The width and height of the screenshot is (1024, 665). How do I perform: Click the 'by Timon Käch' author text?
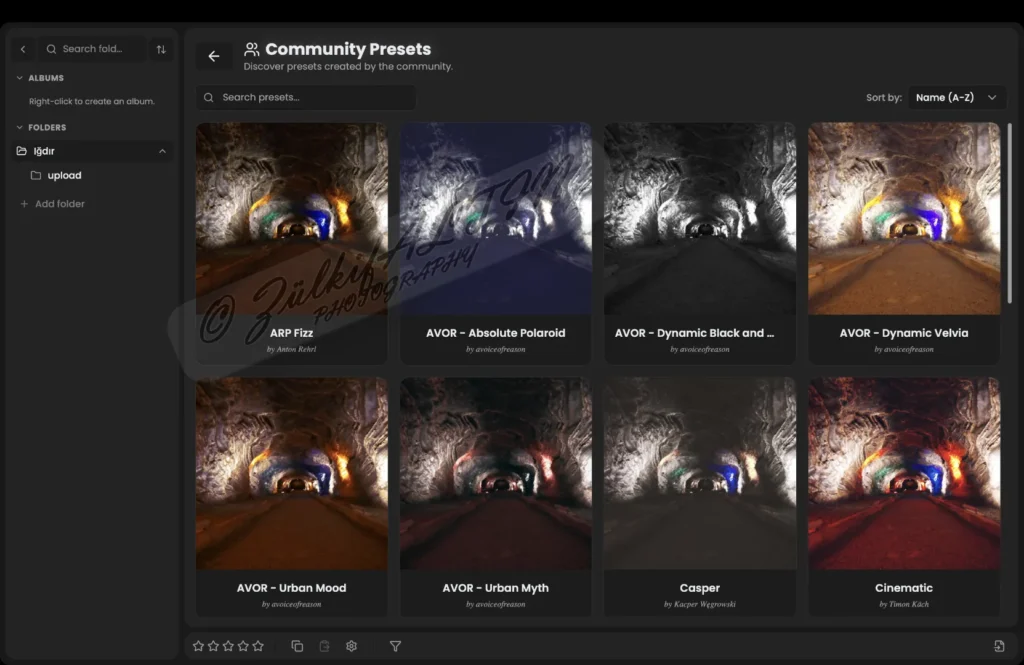[904, 604]
